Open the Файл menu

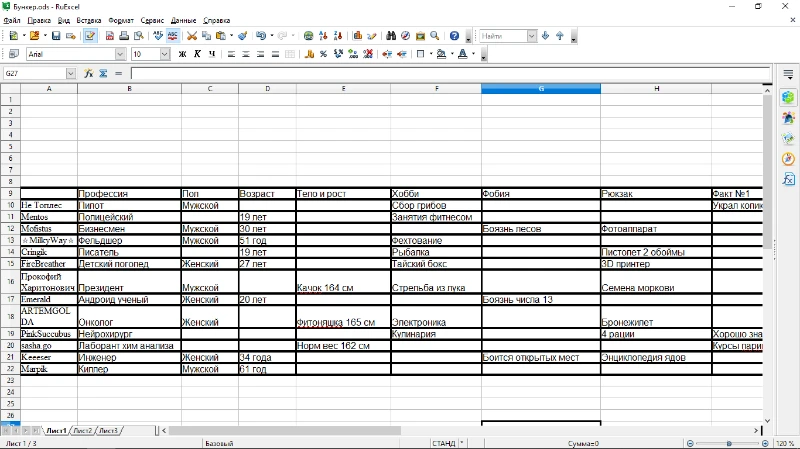click(12, 20)
